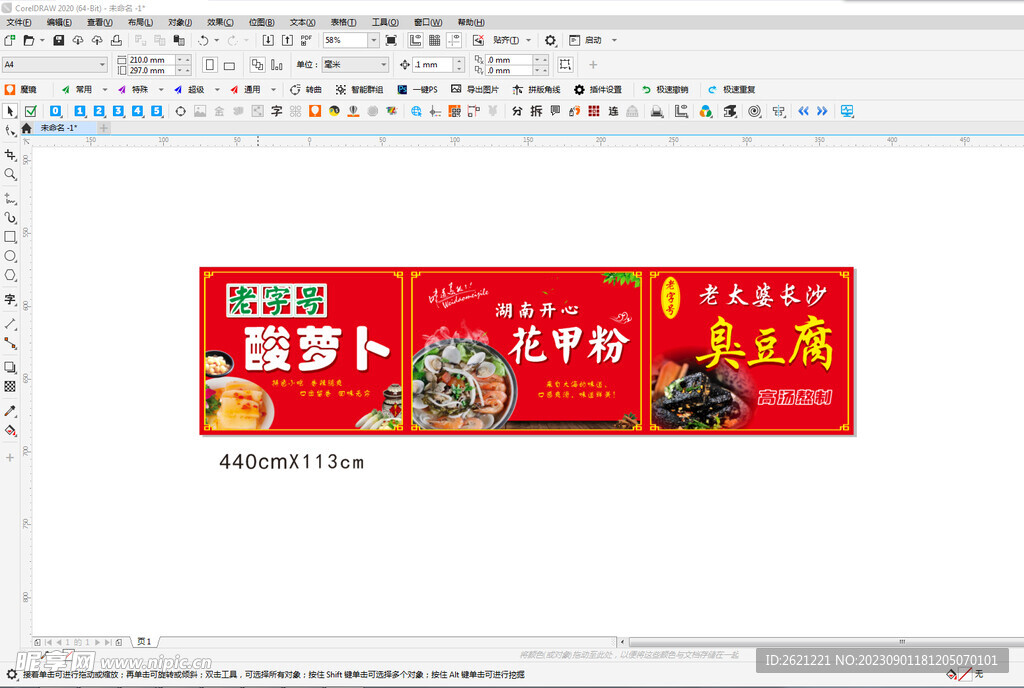Expand the Open file dropdown arrow

pos(42,40)
